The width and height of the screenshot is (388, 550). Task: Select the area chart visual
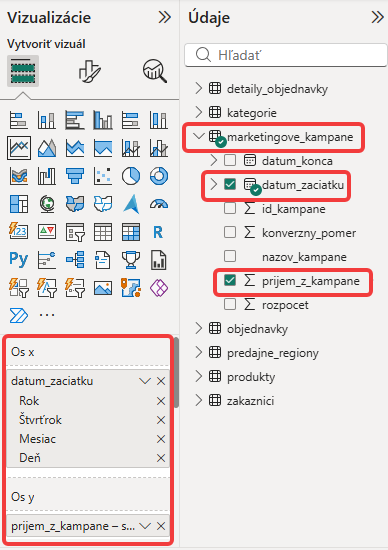click(x=47, y=148)
